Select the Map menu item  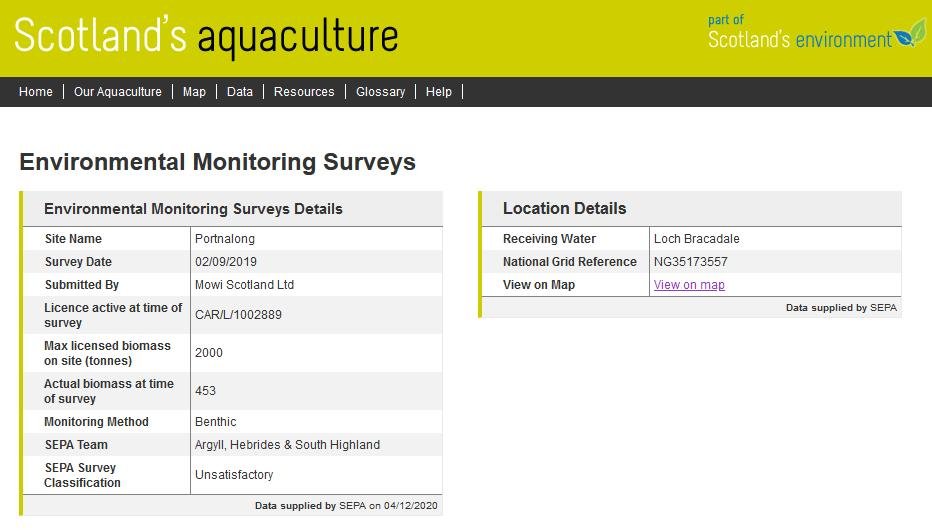(x=194, y=92)
